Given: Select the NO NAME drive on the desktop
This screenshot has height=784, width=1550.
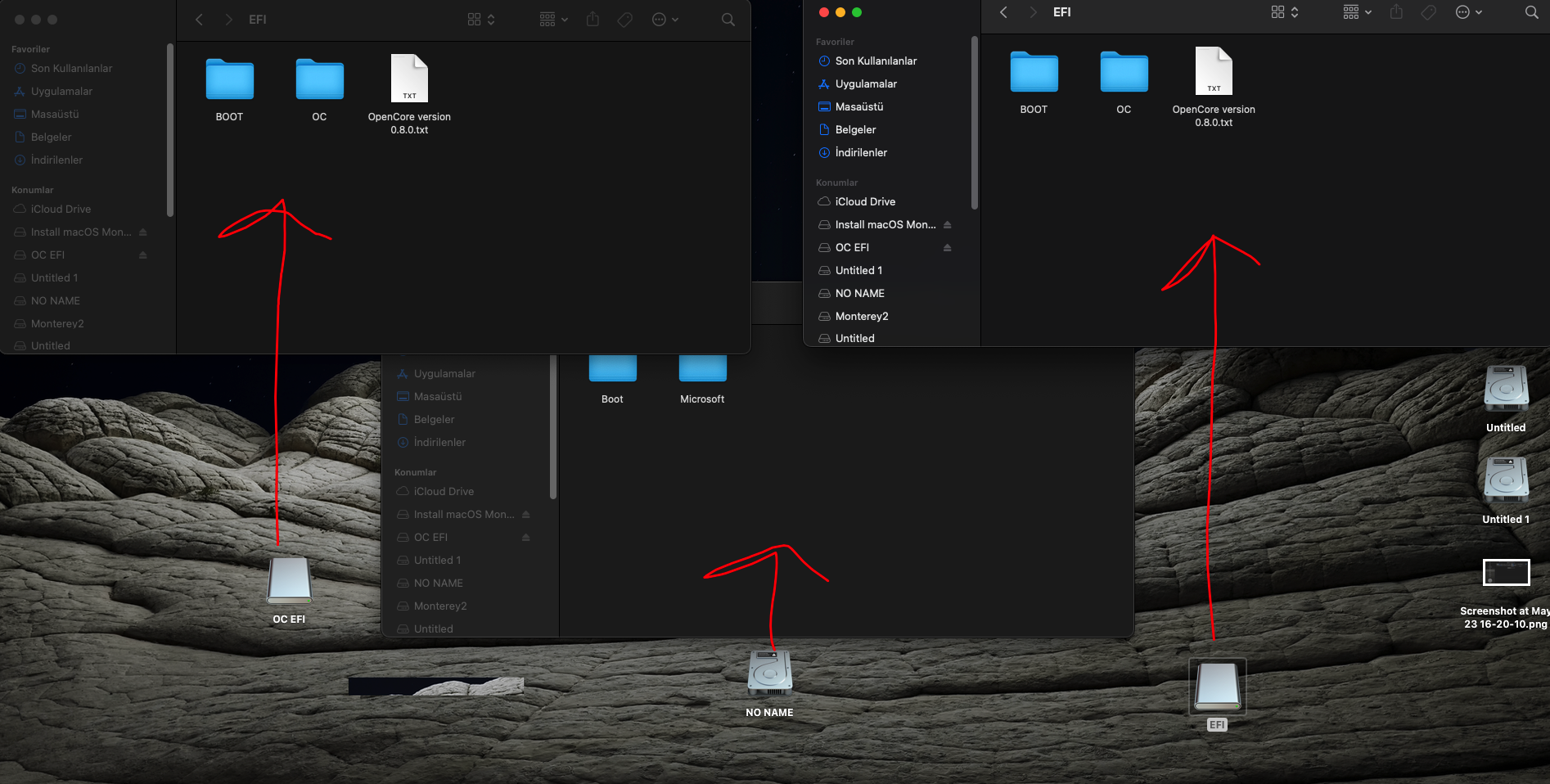Looking at the screenshot, I should click(x=769, y=684).
